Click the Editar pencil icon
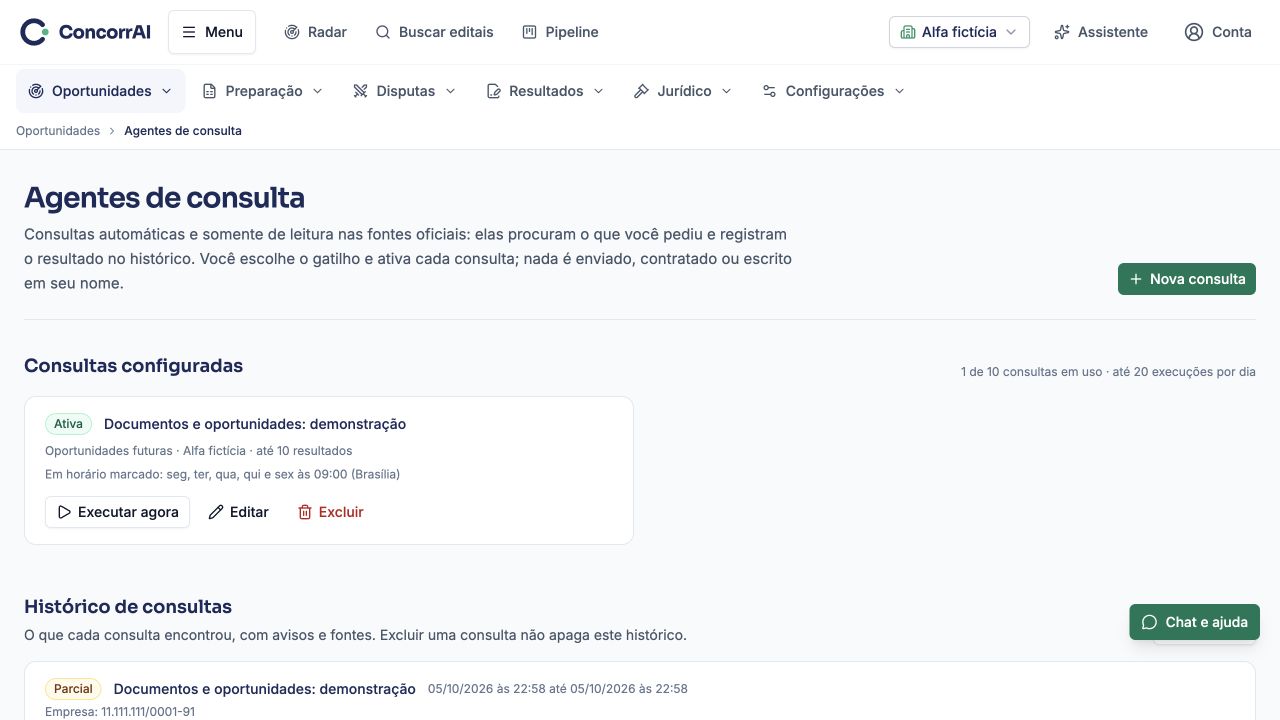This screenshot has width=1280, height=720. click(x=216, y=512)
